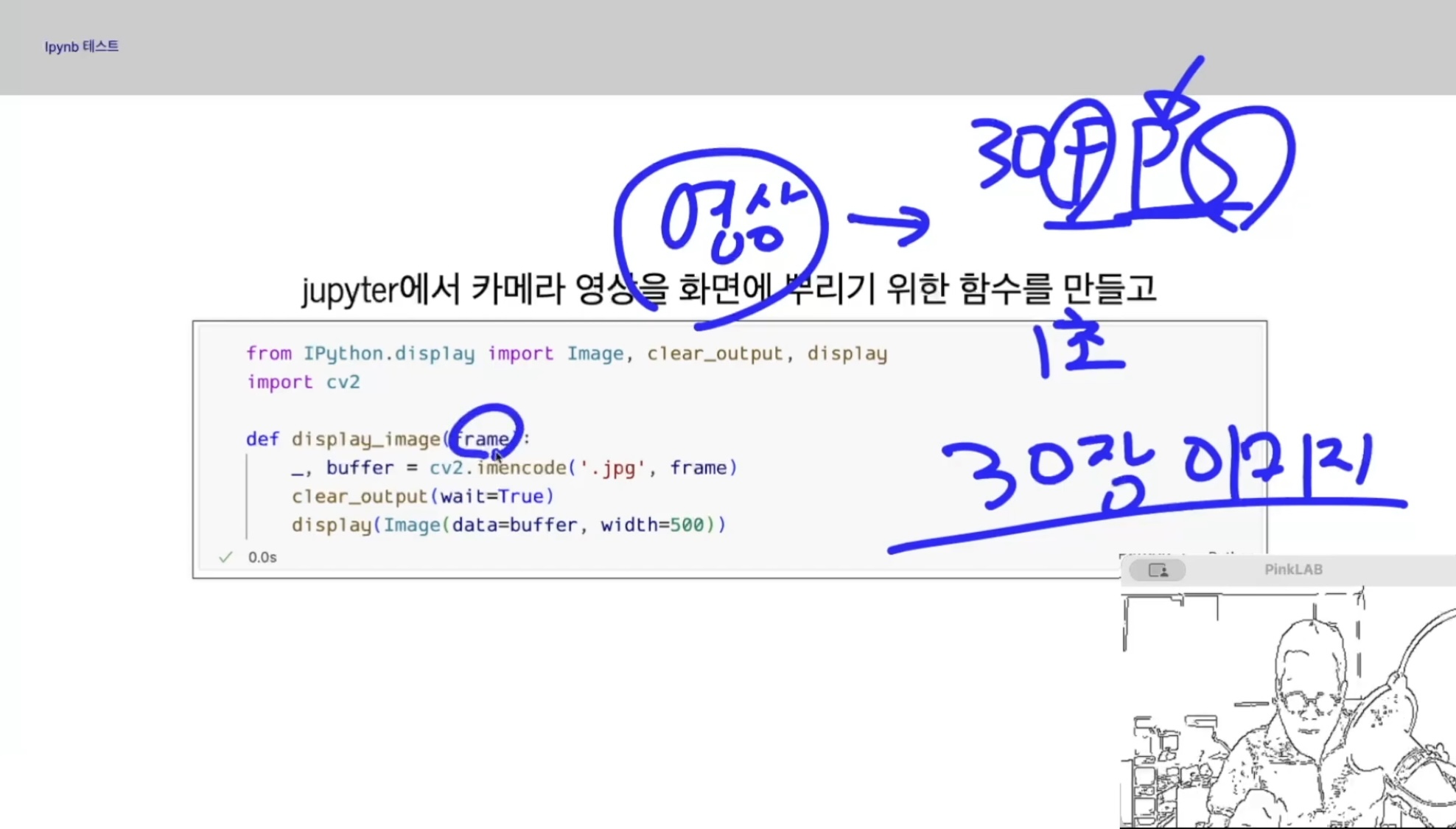
Task: Click the circled 'frame' parameter in def line
Action: click(483, 438)
